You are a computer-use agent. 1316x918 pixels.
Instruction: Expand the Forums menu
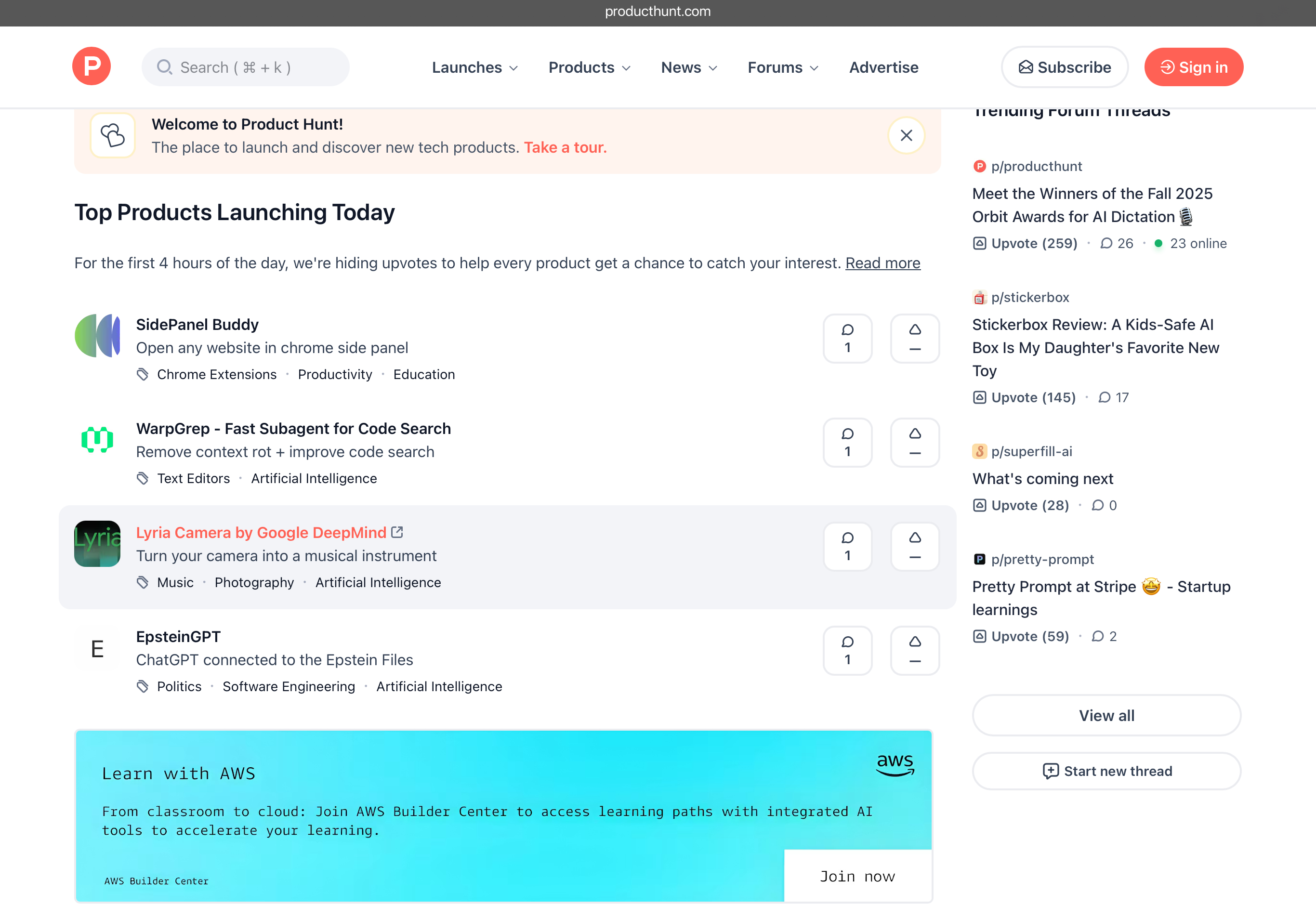783,67
